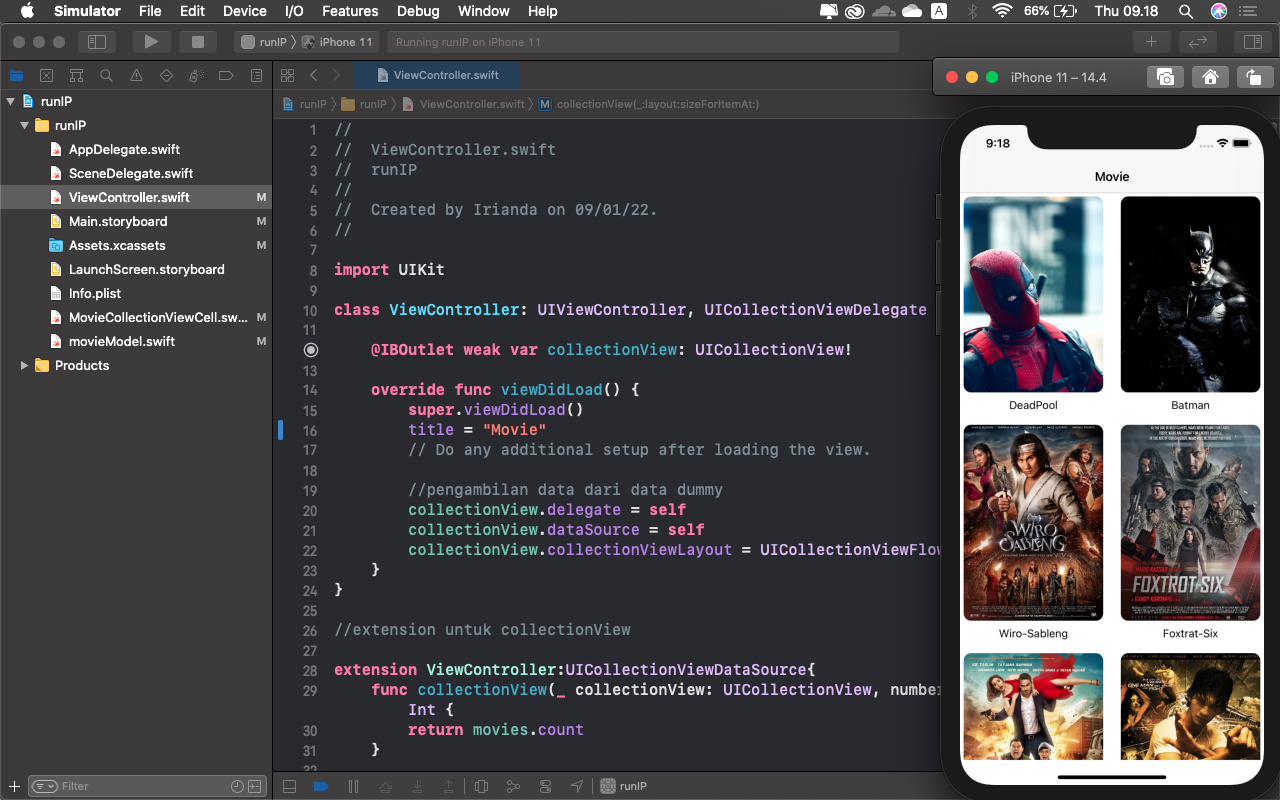Screen dimensions: 1280x800
Task: Select the Project navigator folder icon
Action: (16, 75)
